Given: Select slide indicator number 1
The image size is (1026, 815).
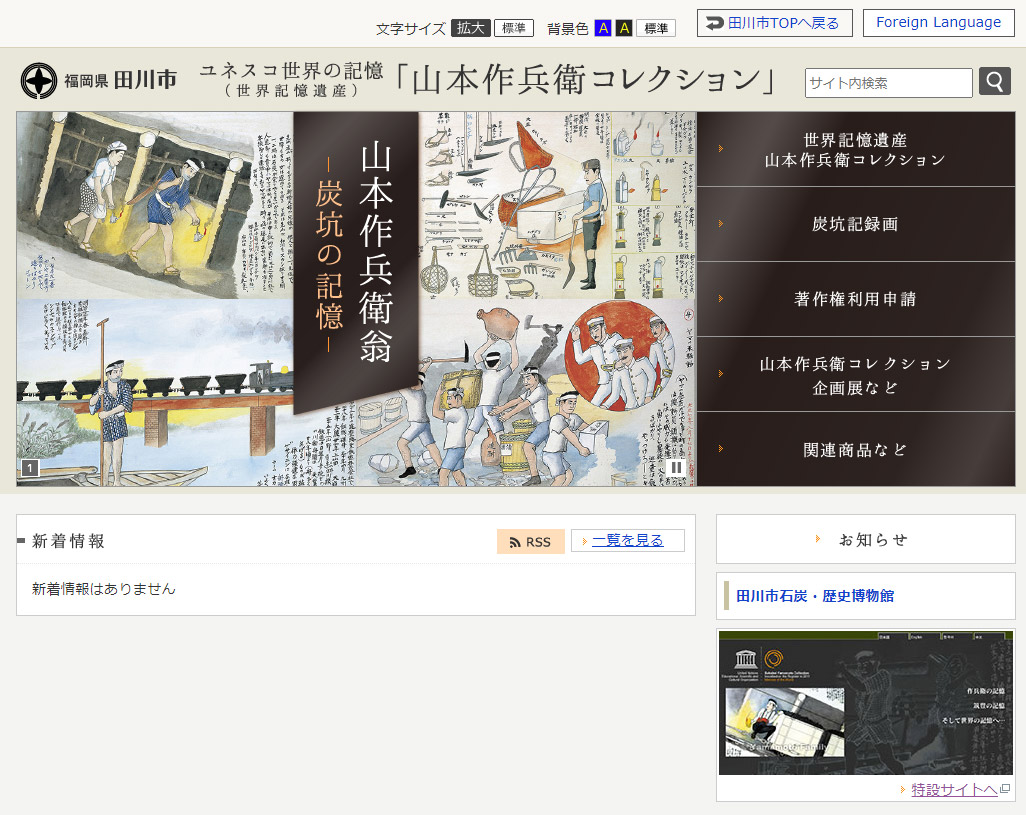Looking at the screenshot, I should [30, 468].
